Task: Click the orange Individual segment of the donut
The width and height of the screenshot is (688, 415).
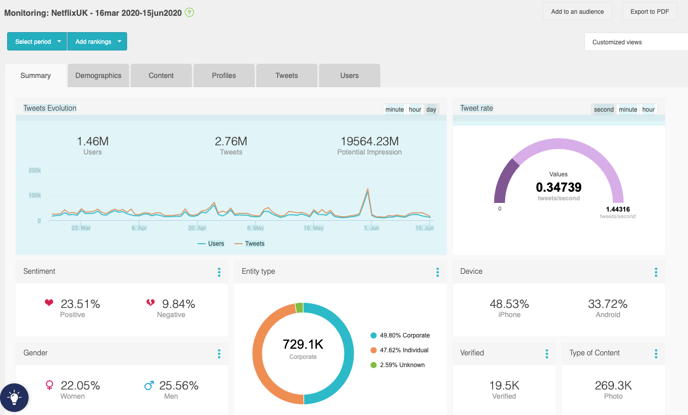Action: coord(258,355)
